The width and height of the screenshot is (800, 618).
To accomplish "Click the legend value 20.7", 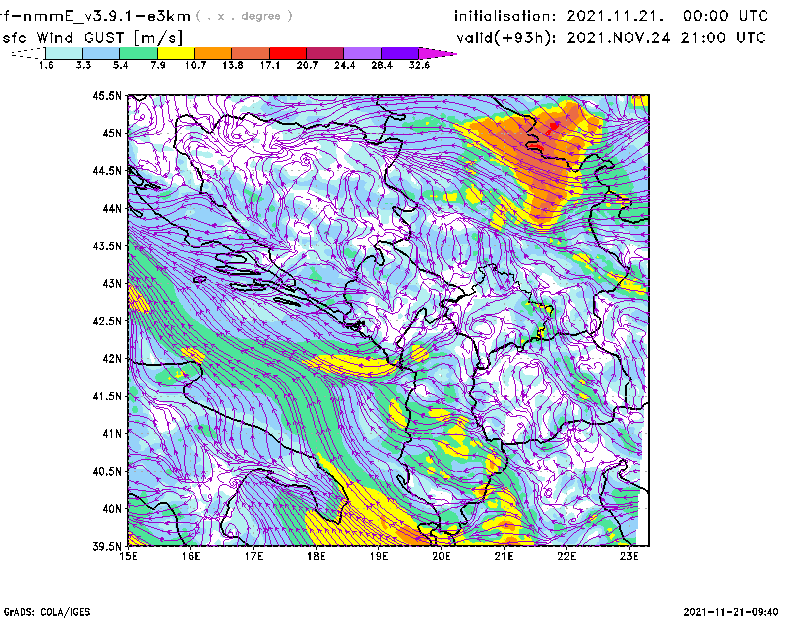I will click(307, 65).
